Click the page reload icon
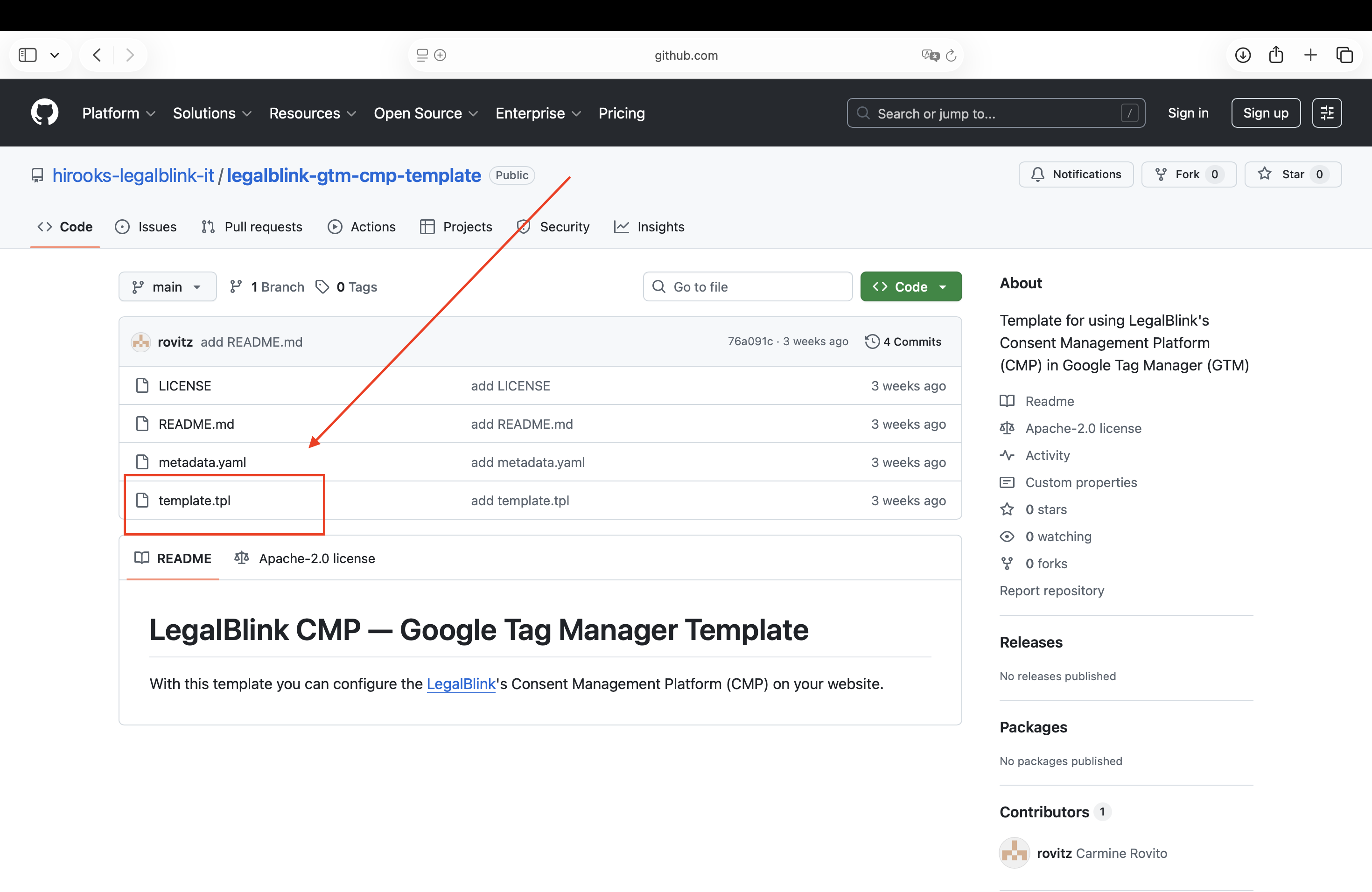The image size is (1372, 892). (x=951, y=56)
